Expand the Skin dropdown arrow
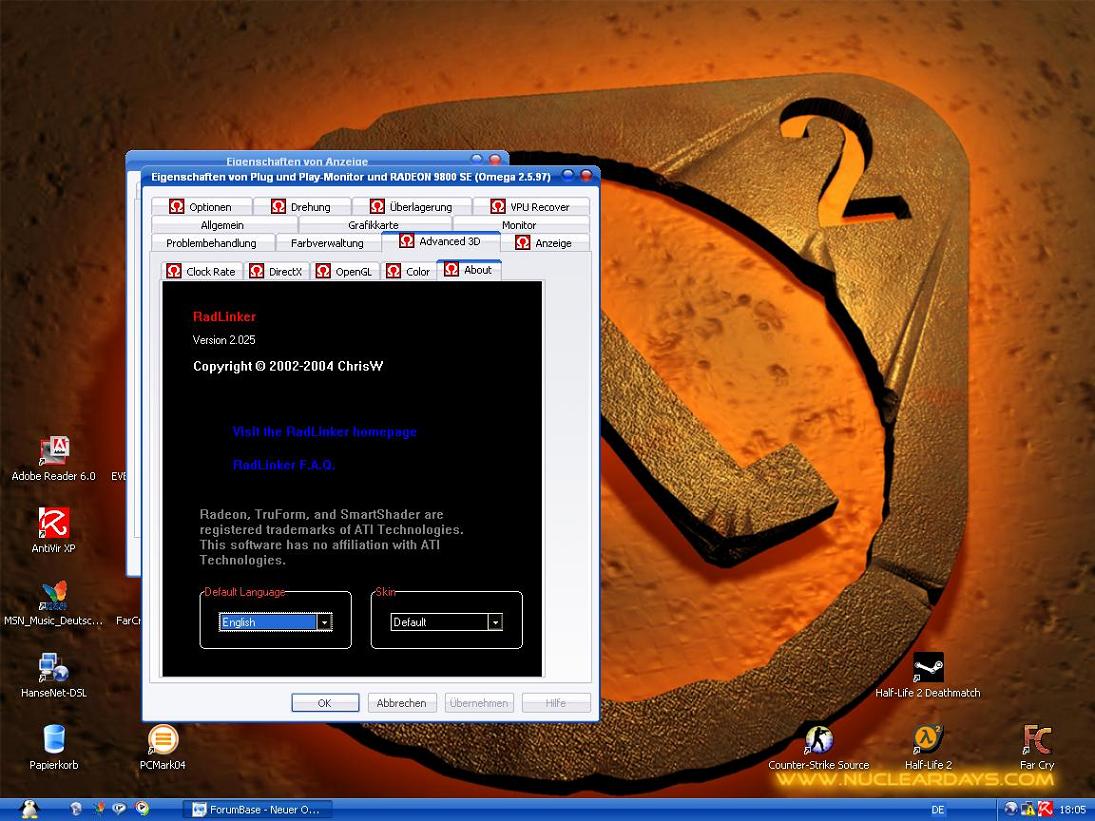 [495, 622]
